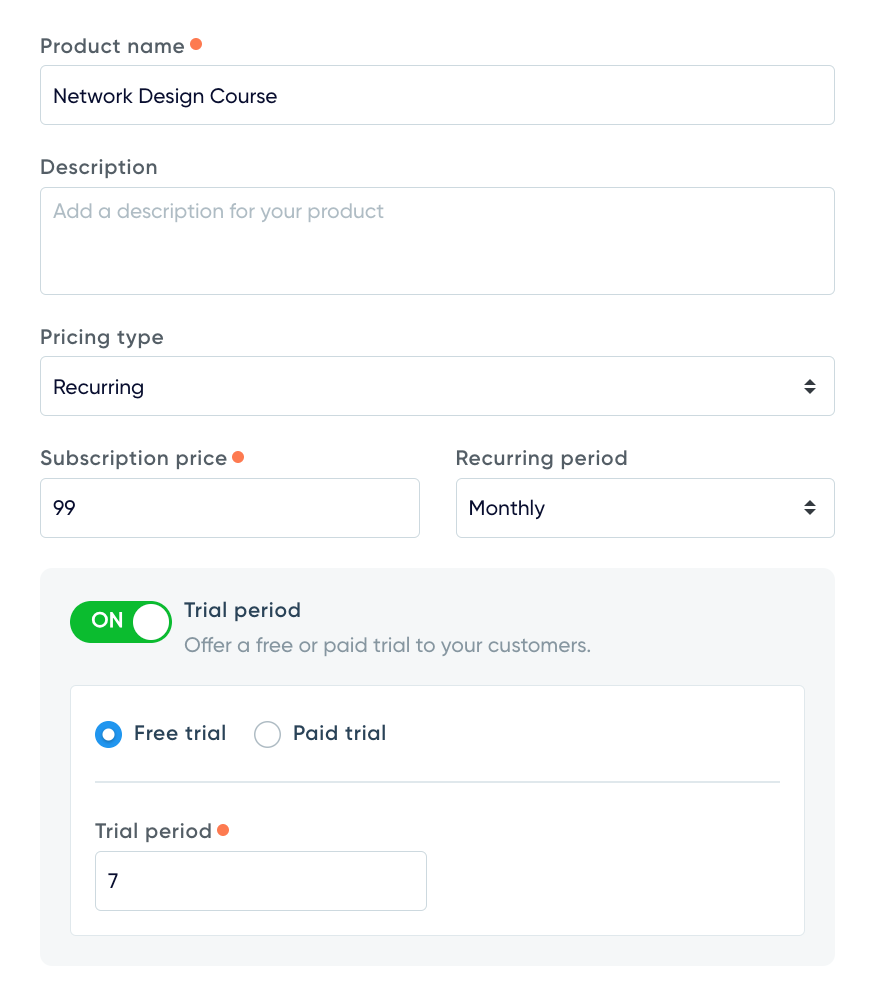Click the "Offer a free or paid trial" text
This screenshot has height=997, width=878.
(387, 645)
